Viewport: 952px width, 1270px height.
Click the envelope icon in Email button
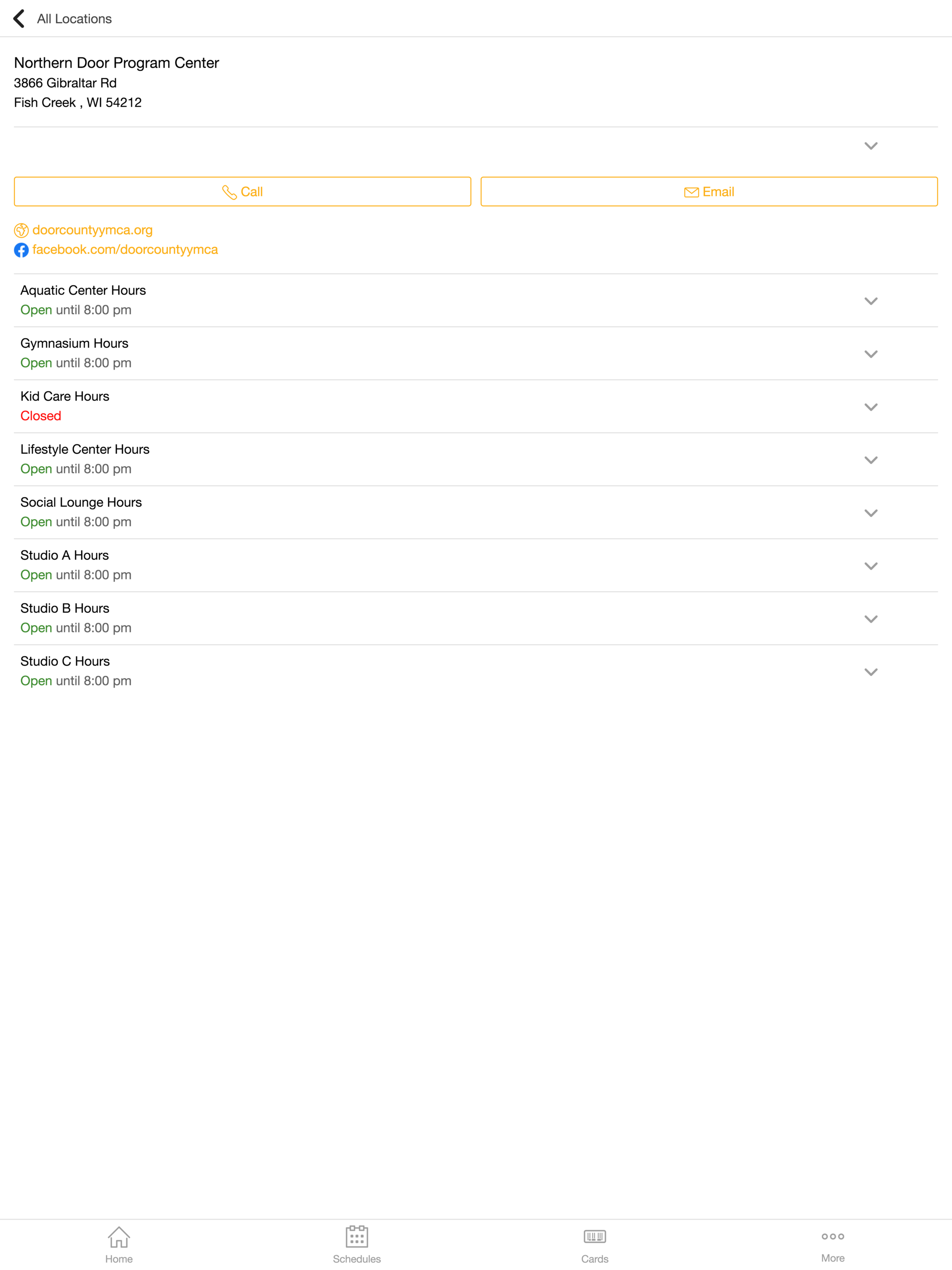click(691, 192)
